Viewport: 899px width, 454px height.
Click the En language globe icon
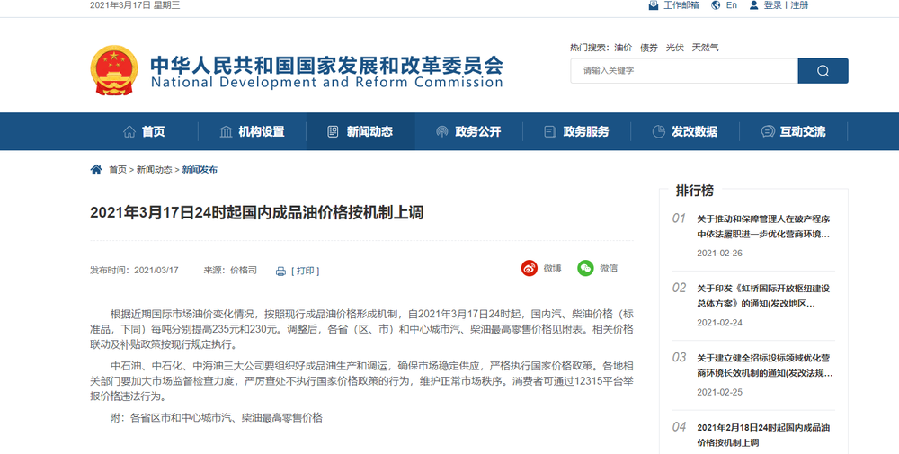[715, 6]
